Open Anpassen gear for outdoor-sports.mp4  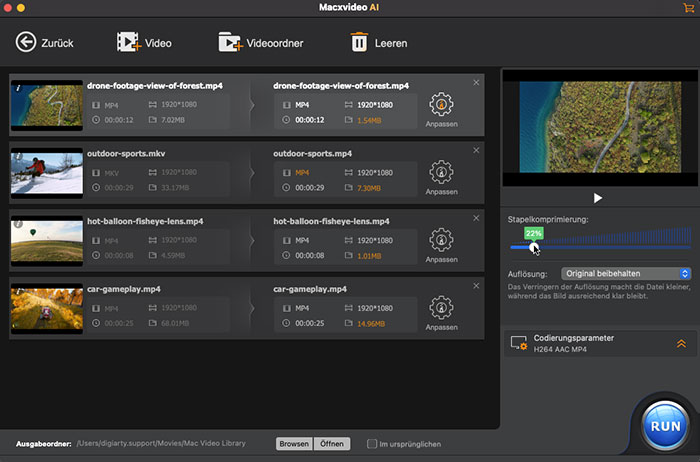[x=441, y=172]
